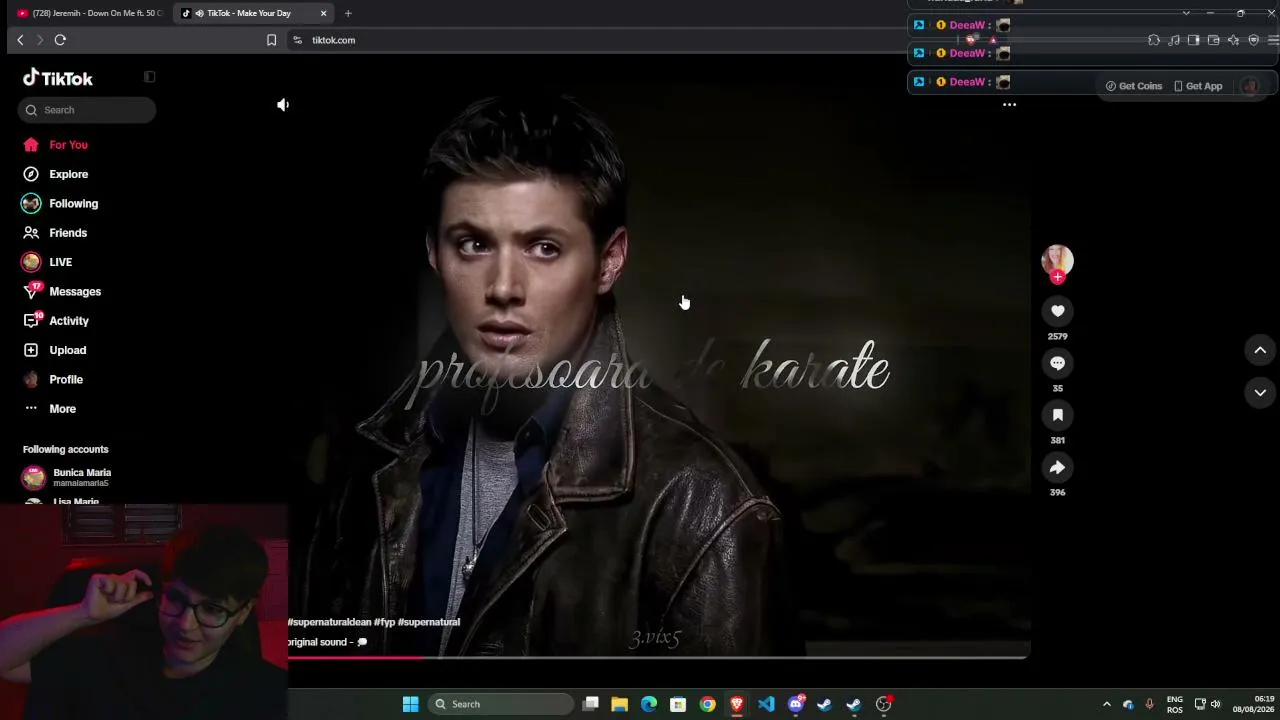
Task: Click the Get App button
Action: tap(1198, 86)
